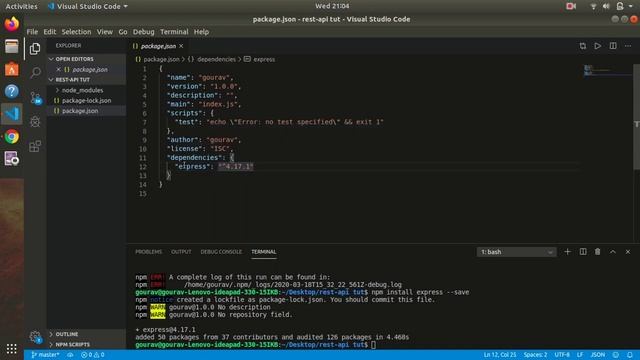
Task: Open the Visual Studio Code app menu arrow
Action: point(126,6)
